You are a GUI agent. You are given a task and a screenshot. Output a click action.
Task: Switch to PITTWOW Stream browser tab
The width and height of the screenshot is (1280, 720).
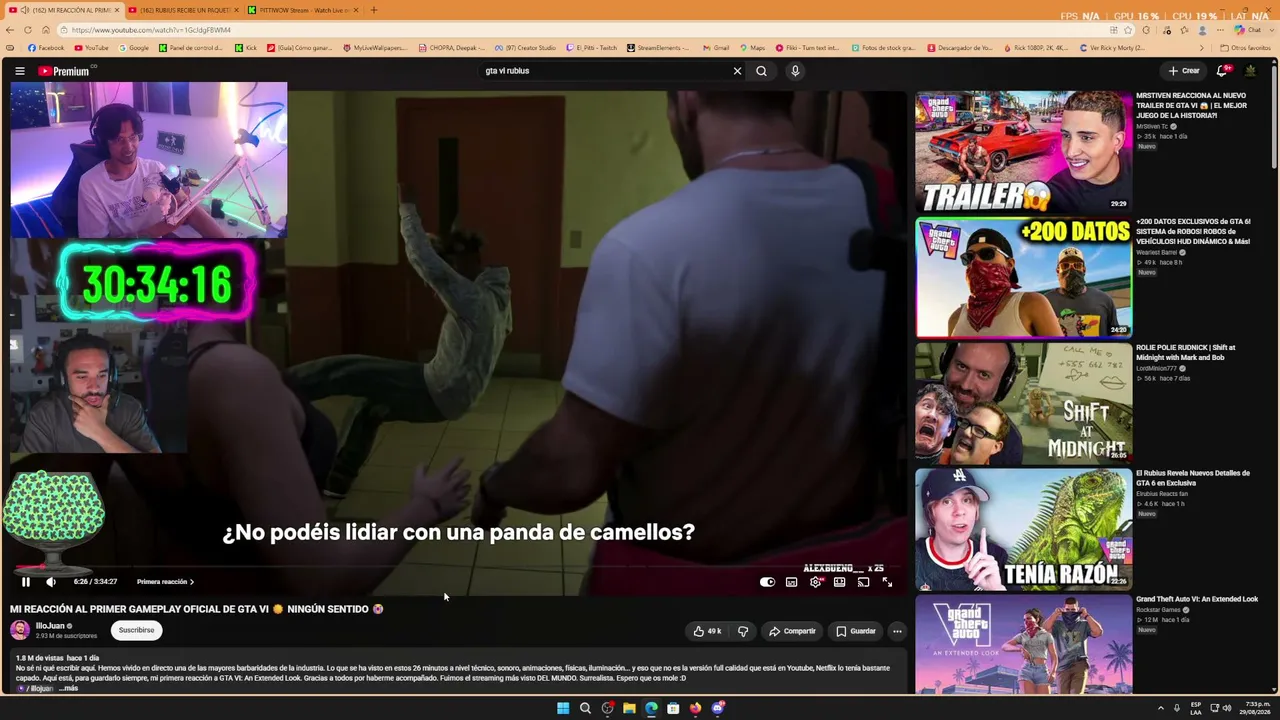pos(301,10)
